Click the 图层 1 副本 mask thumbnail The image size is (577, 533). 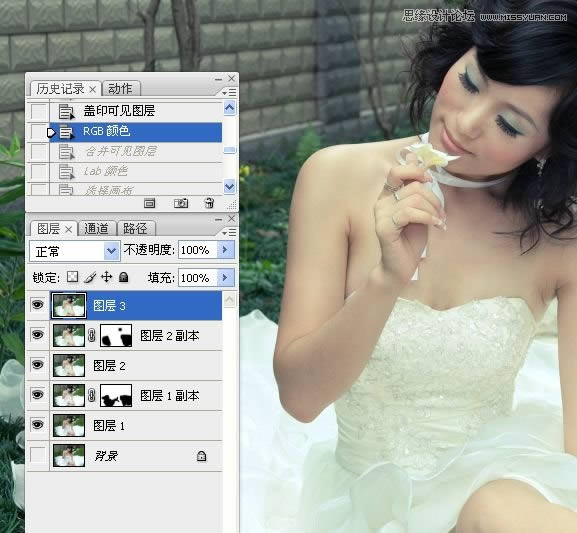pyautogui.click(x=116, y=395)
